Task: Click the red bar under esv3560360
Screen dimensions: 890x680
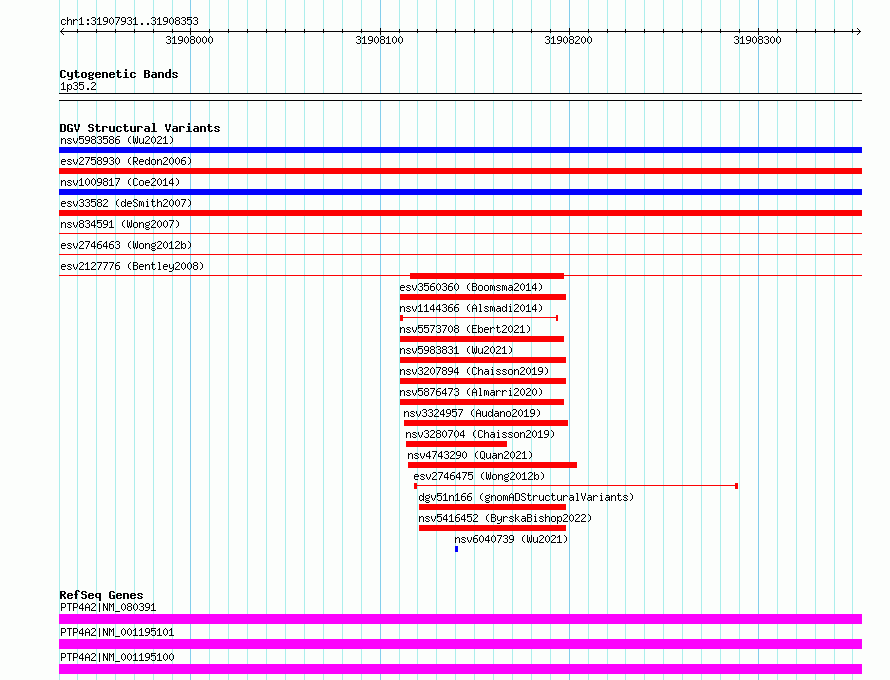Action: point(483,297)
